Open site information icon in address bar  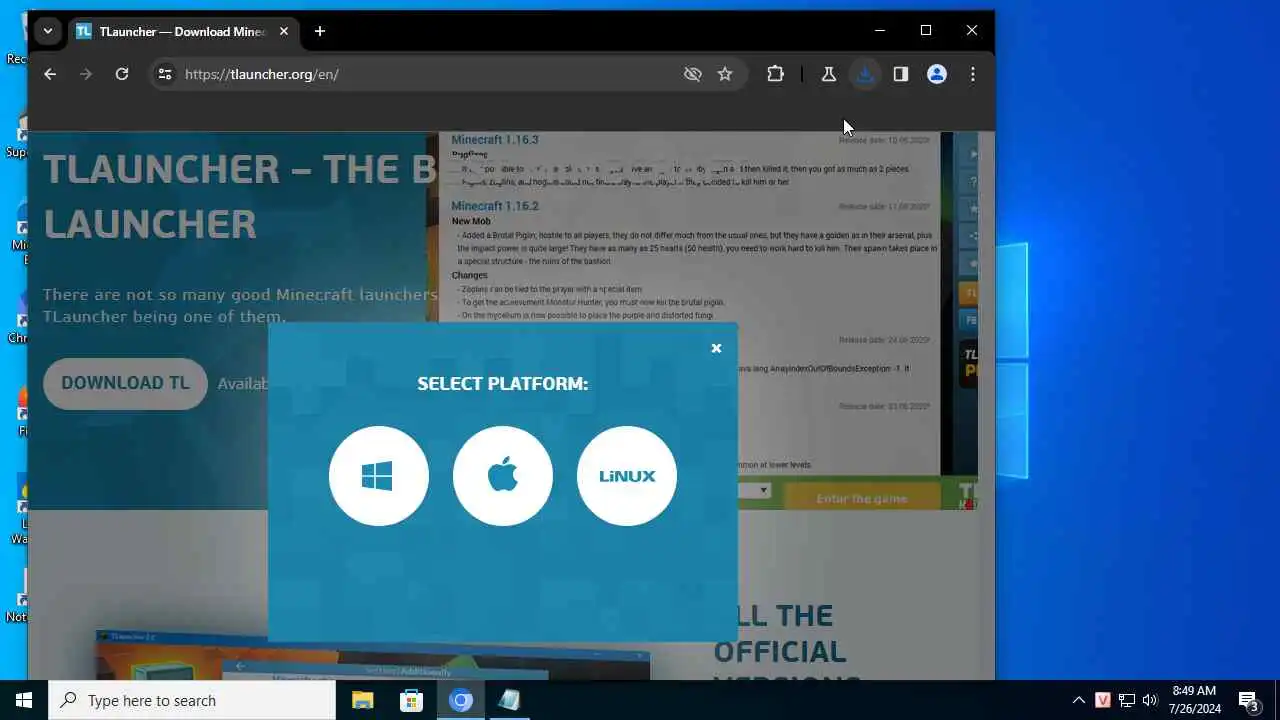165,74
